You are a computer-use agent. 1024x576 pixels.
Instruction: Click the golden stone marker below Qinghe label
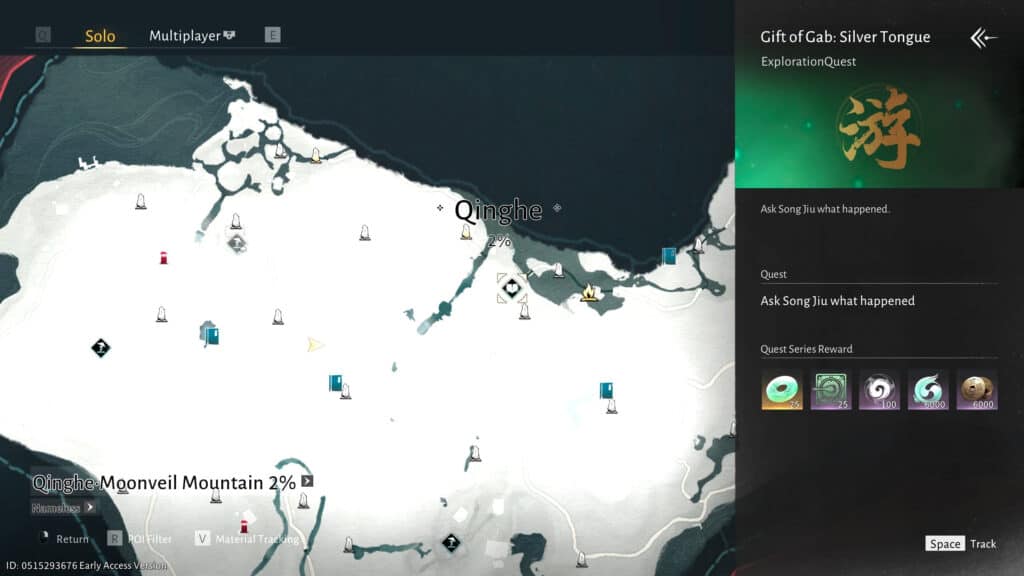click(x=466, y=233)
